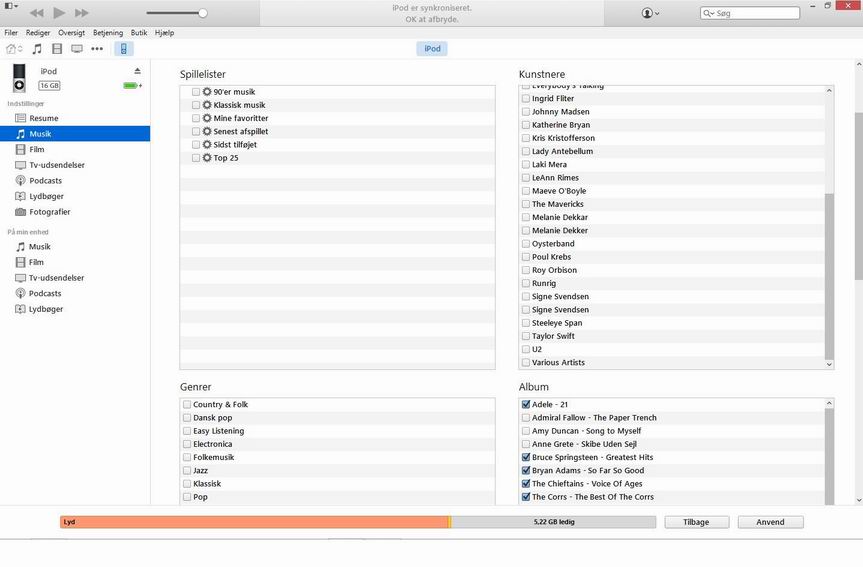Select Podcasts under Indstillinger
Screen dimensions: 863x567
75,181
